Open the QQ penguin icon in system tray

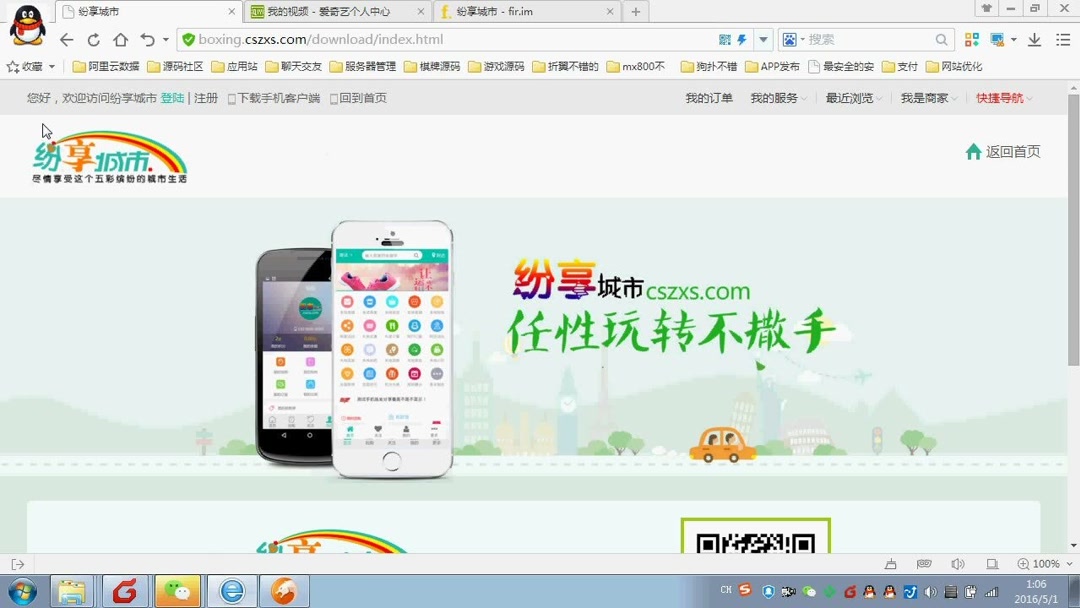pyautogui.click(x=869, y=591)
